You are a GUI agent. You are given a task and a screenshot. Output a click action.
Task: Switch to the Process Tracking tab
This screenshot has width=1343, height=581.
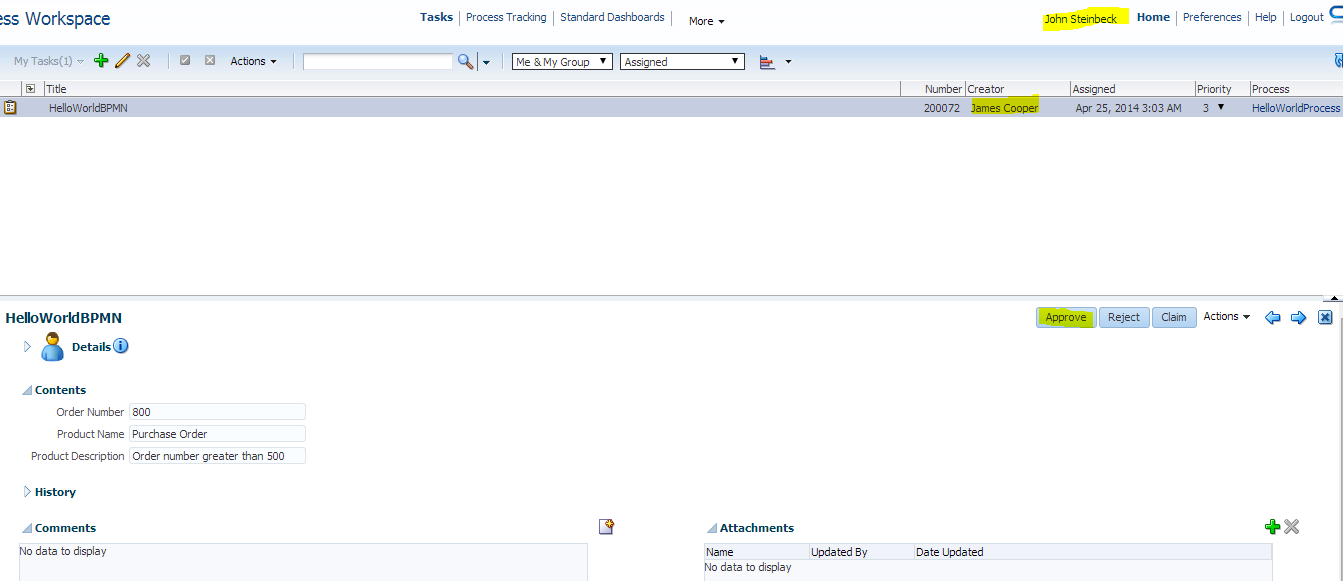pos(506,17)
